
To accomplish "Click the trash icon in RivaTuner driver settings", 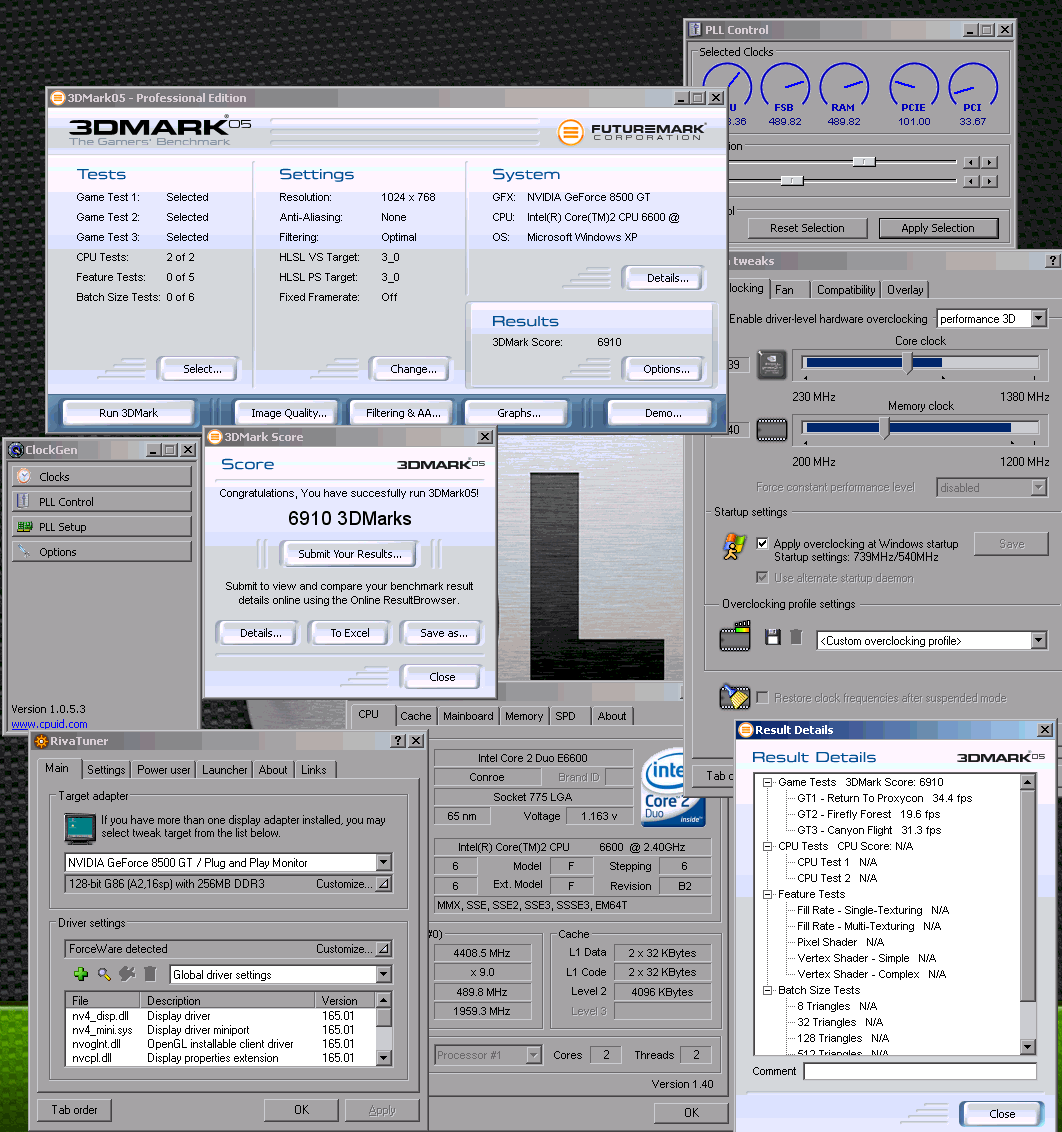I will [150, 974].
